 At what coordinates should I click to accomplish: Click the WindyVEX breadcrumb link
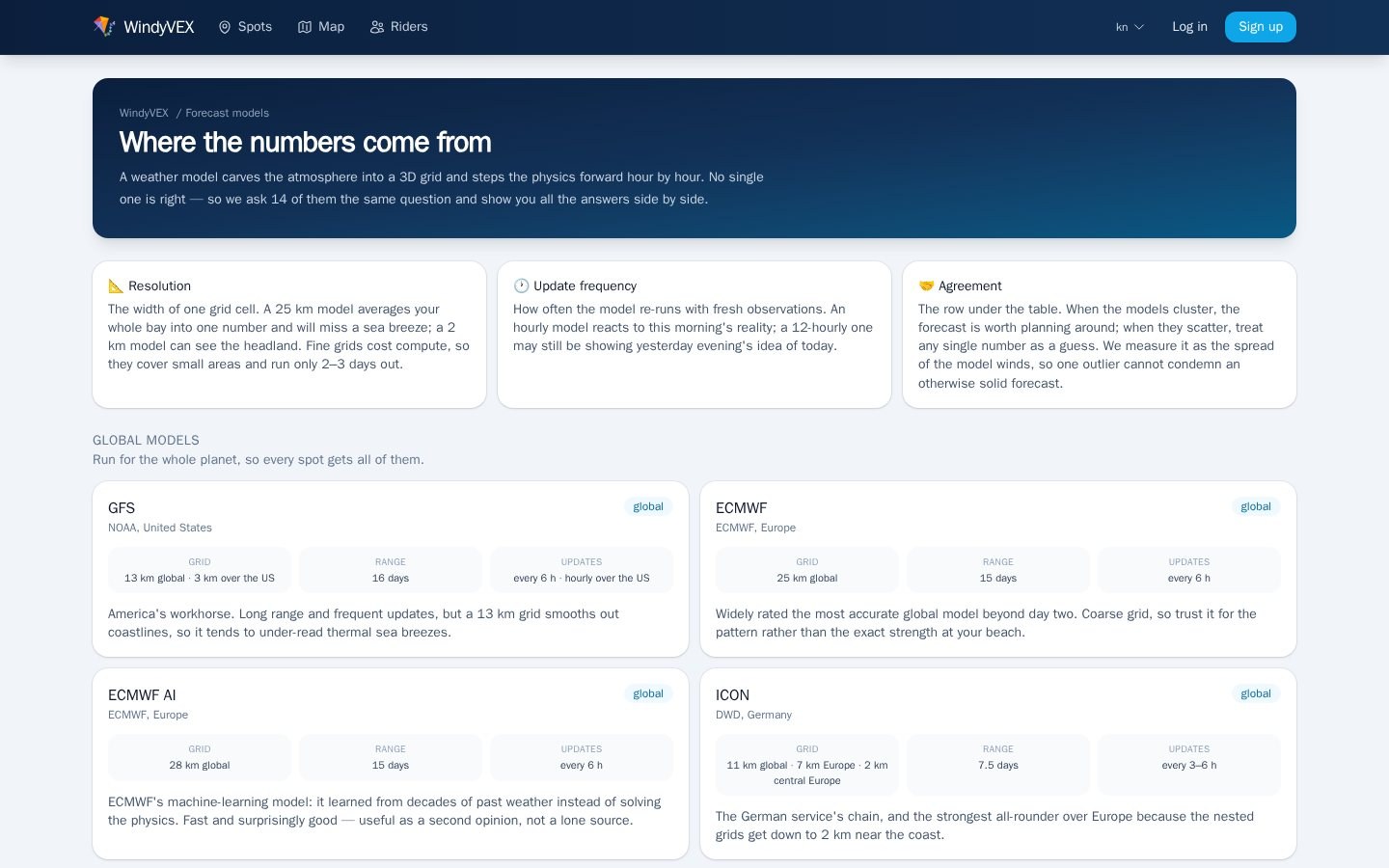coord(144,113)
